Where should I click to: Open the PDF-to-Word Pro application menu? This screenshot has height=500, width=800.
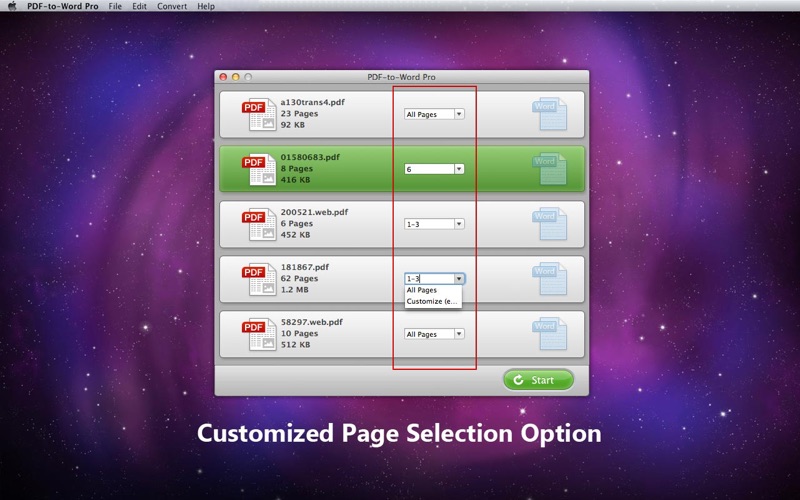[x=63, y=6]
